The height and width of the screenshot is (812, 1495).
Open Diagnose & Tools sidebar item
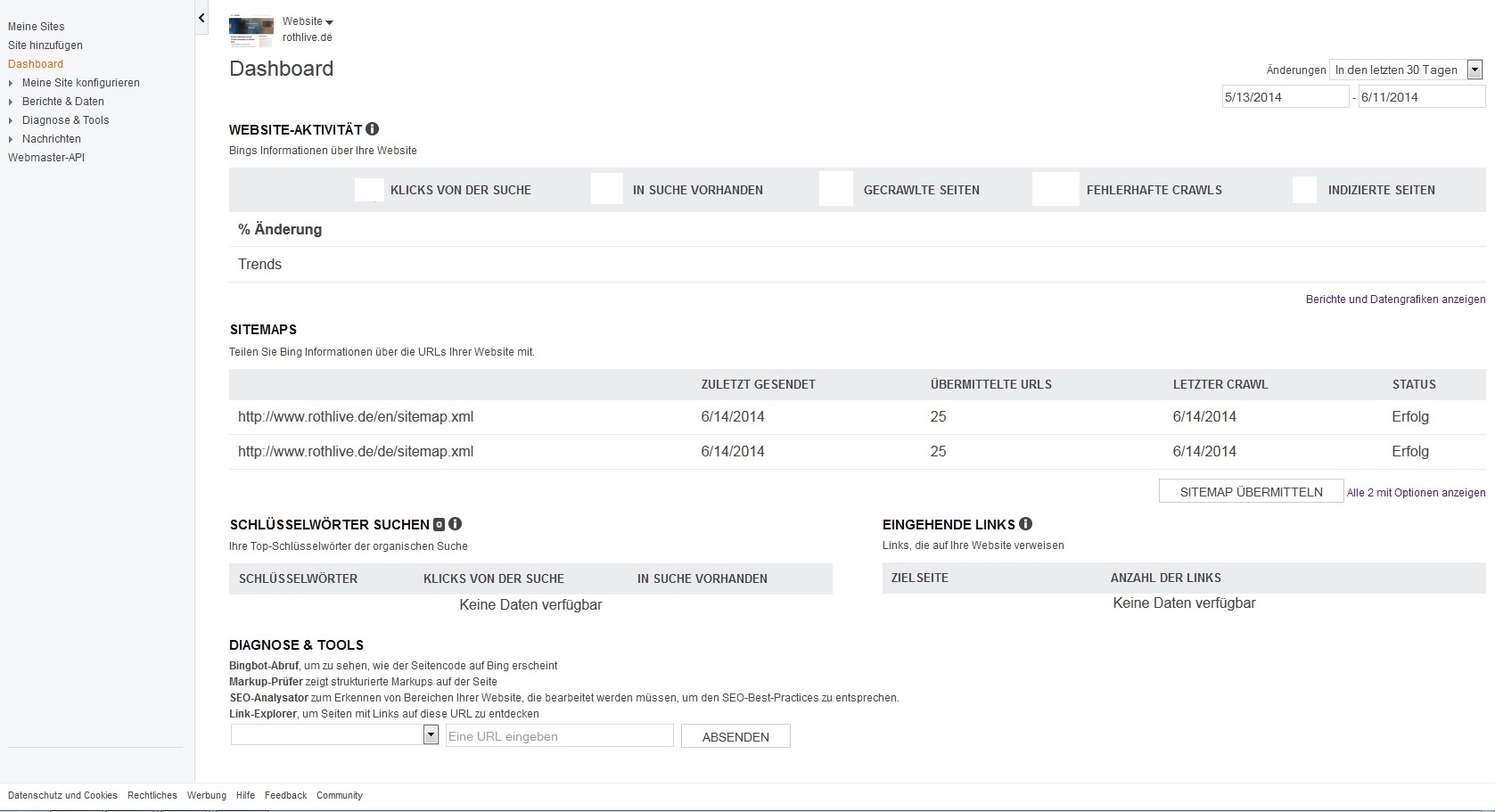point(66,120)
